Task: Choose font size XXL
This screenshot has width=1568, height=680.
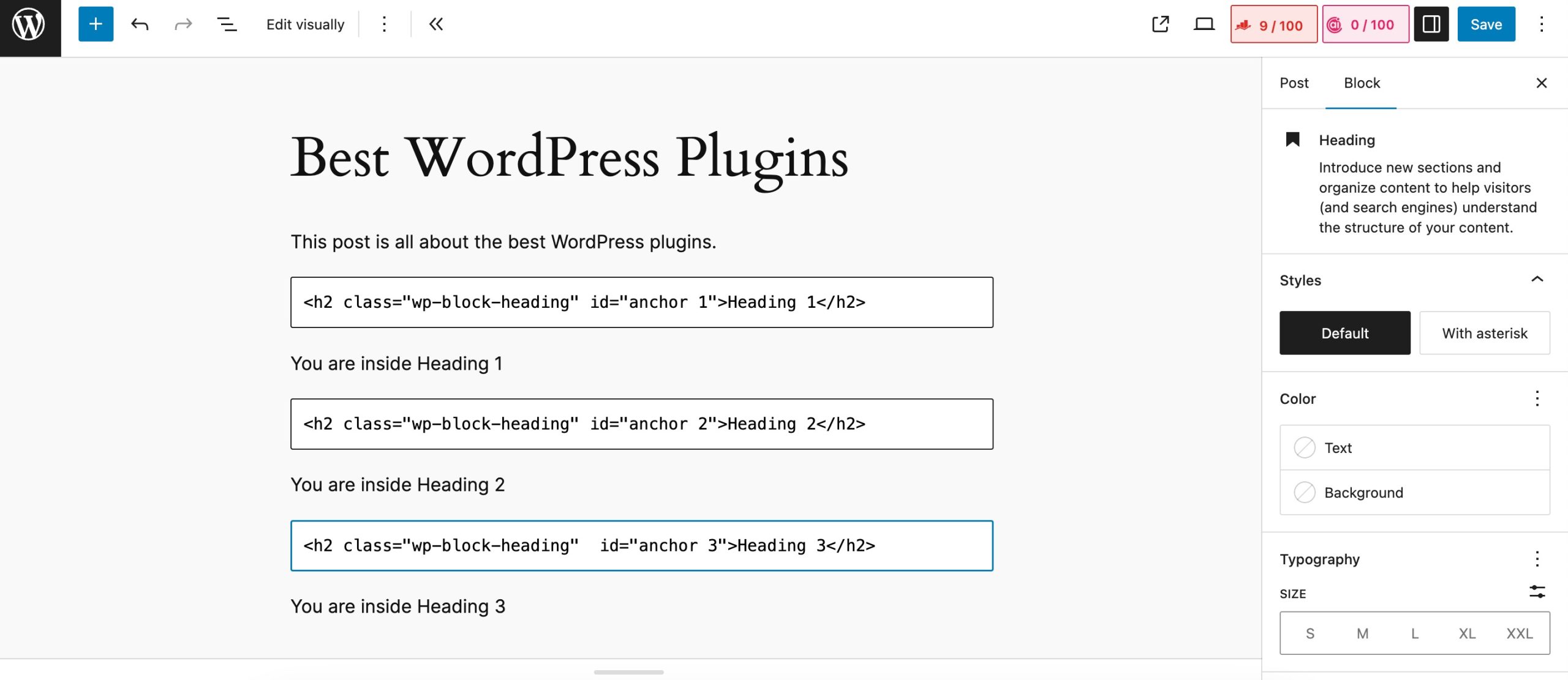Action: pos(1520,633)
